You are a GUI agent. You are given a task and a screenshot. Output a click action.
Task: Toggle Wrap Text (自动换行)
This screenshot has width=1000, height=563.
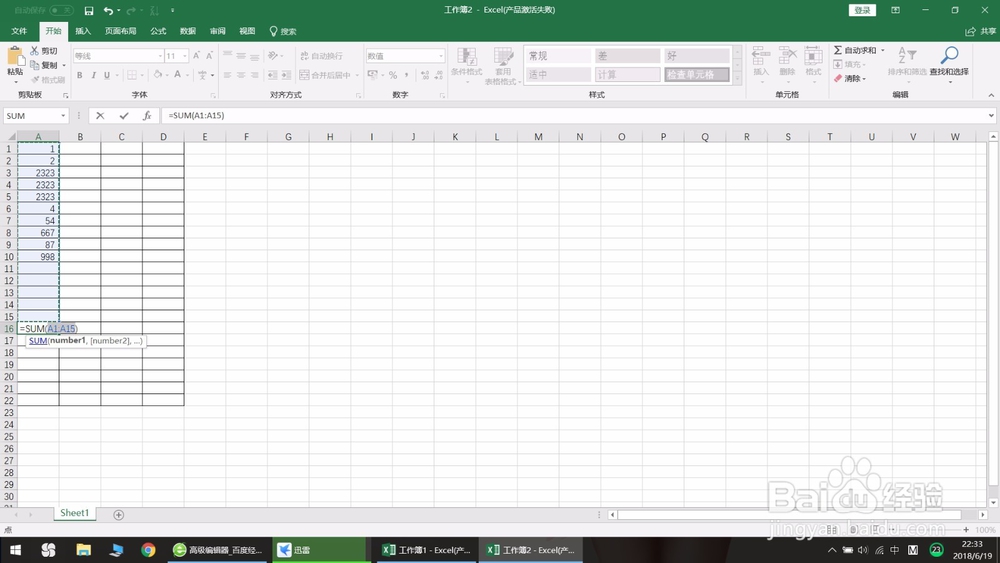[x=321, y=56]
